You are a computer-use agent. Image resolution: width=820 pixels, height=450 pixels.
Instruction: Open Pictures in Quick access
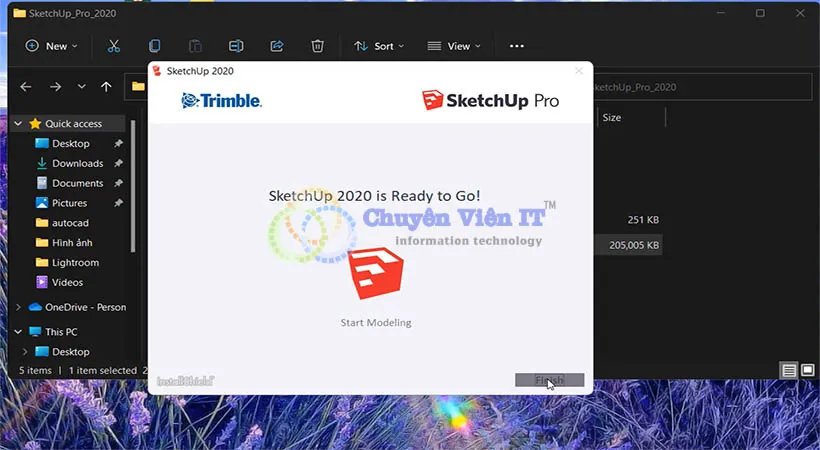point(69,203)
